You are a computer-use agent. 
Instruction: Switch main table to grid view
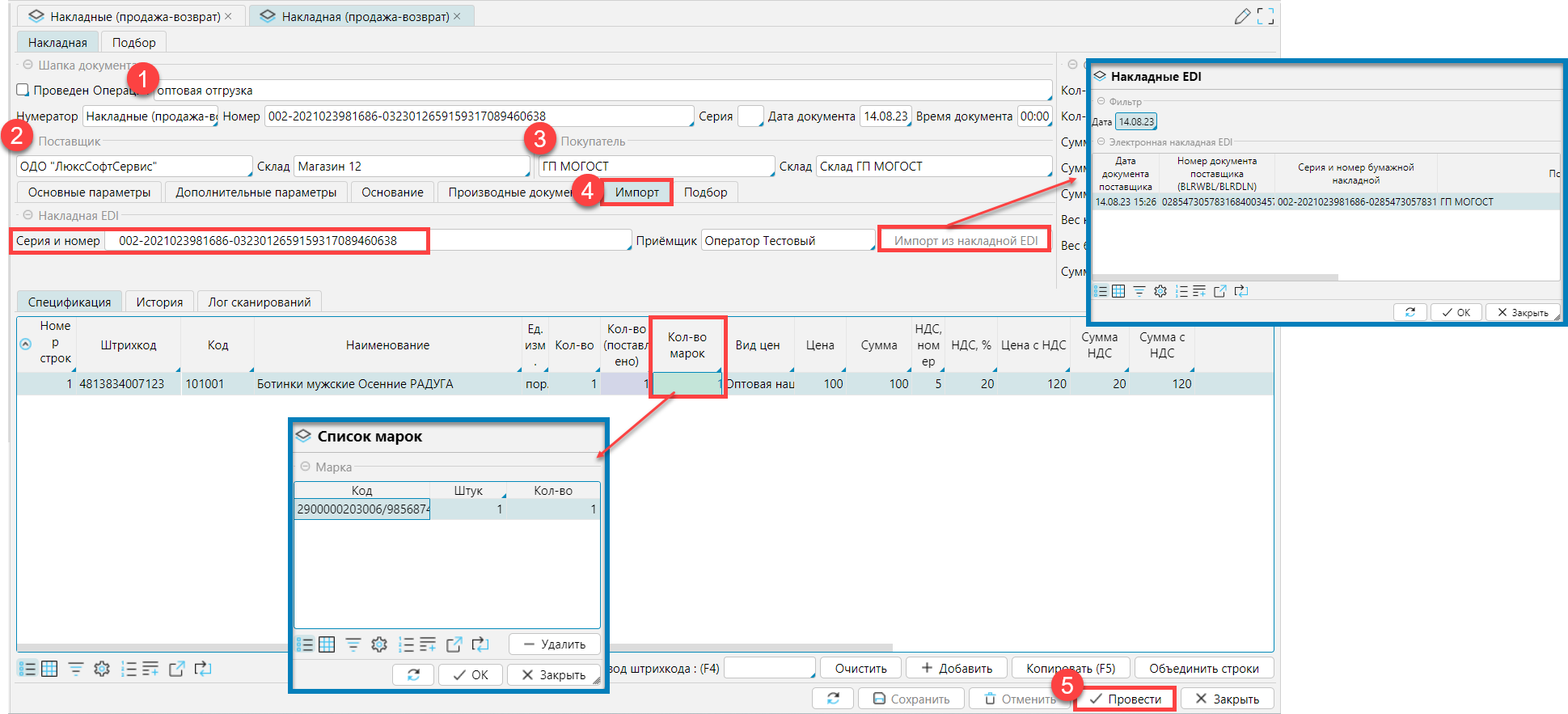point(49,669)
